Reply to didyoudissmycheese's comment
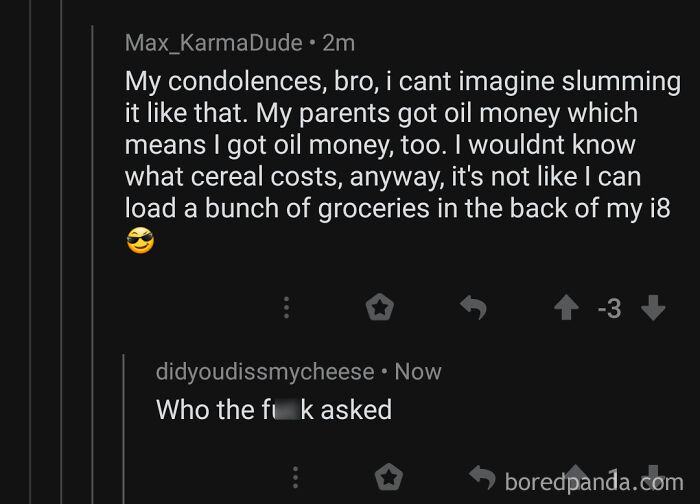Viewport: 700px width, 504px height. point(482,478)
